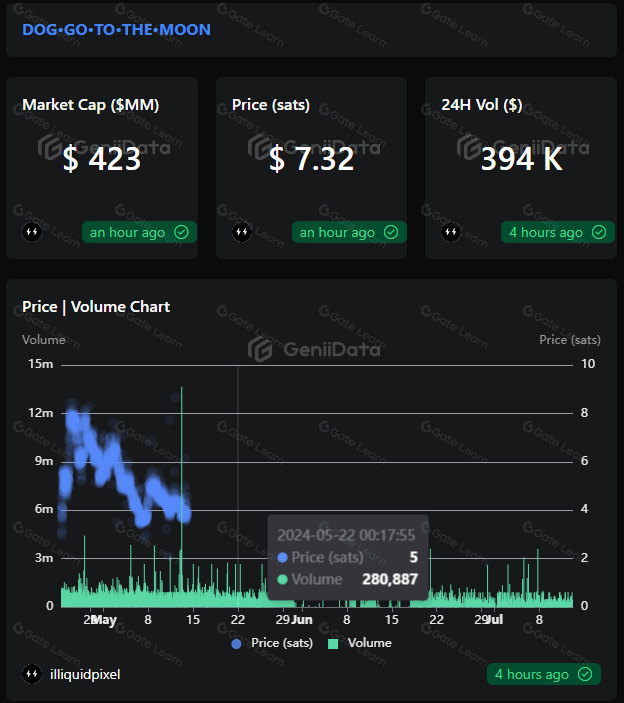Image resolution: width=624 pixels, height=703 pixels.
Task: Open the illiquidpixel author link
Action: tap(85, 674)
